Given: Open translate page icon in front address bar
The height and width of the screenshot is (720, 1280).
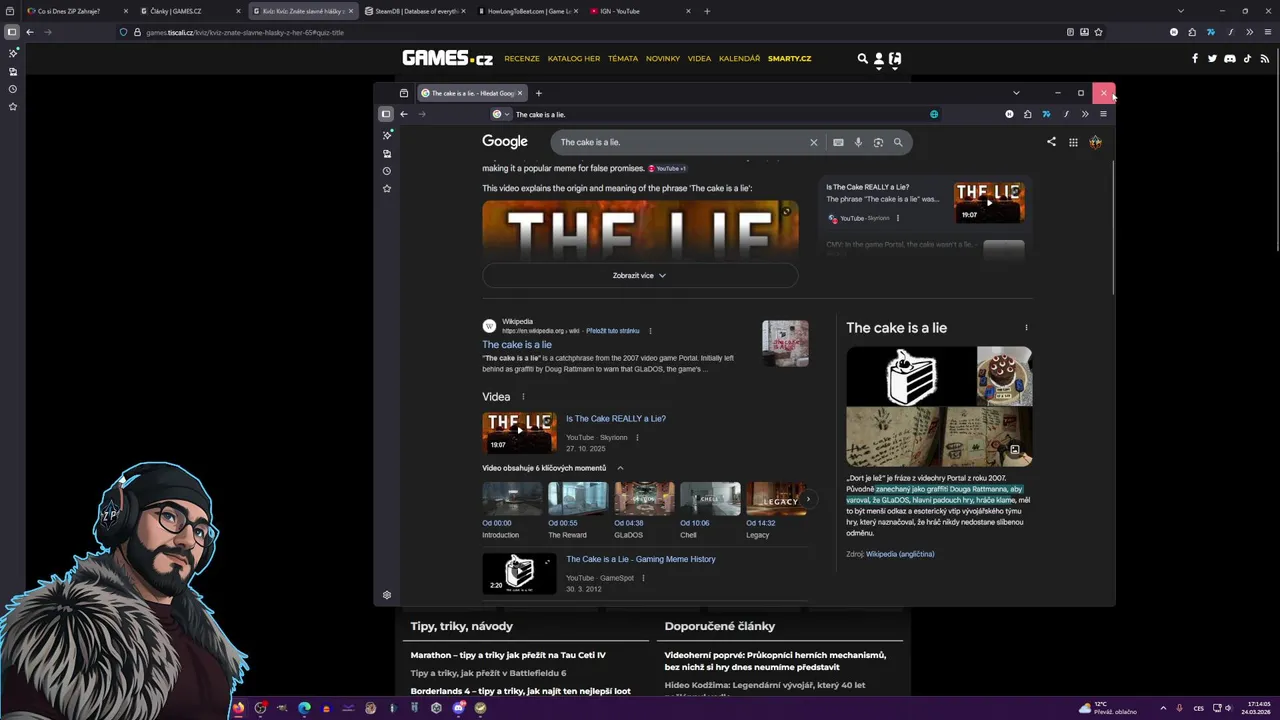Looking at the screenshot, I should click(934, 114).
